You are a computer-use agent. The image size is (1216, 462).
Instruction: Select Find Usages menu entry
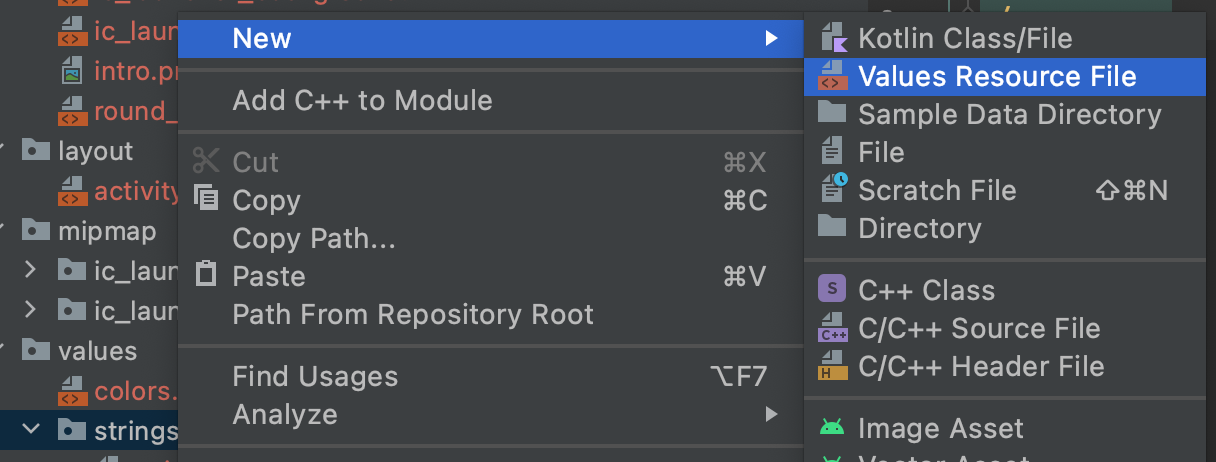(x=315, y=376)
